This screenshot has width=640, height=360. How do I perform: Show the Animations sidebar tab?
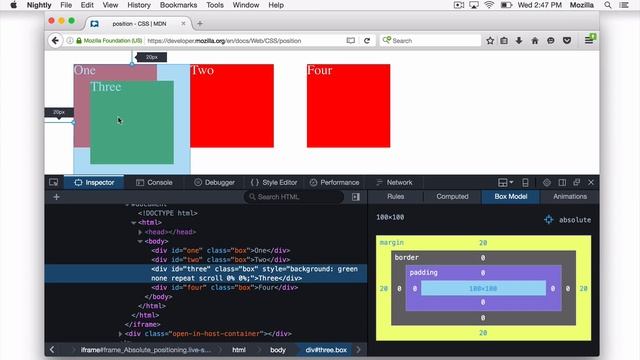coord(570,196)
